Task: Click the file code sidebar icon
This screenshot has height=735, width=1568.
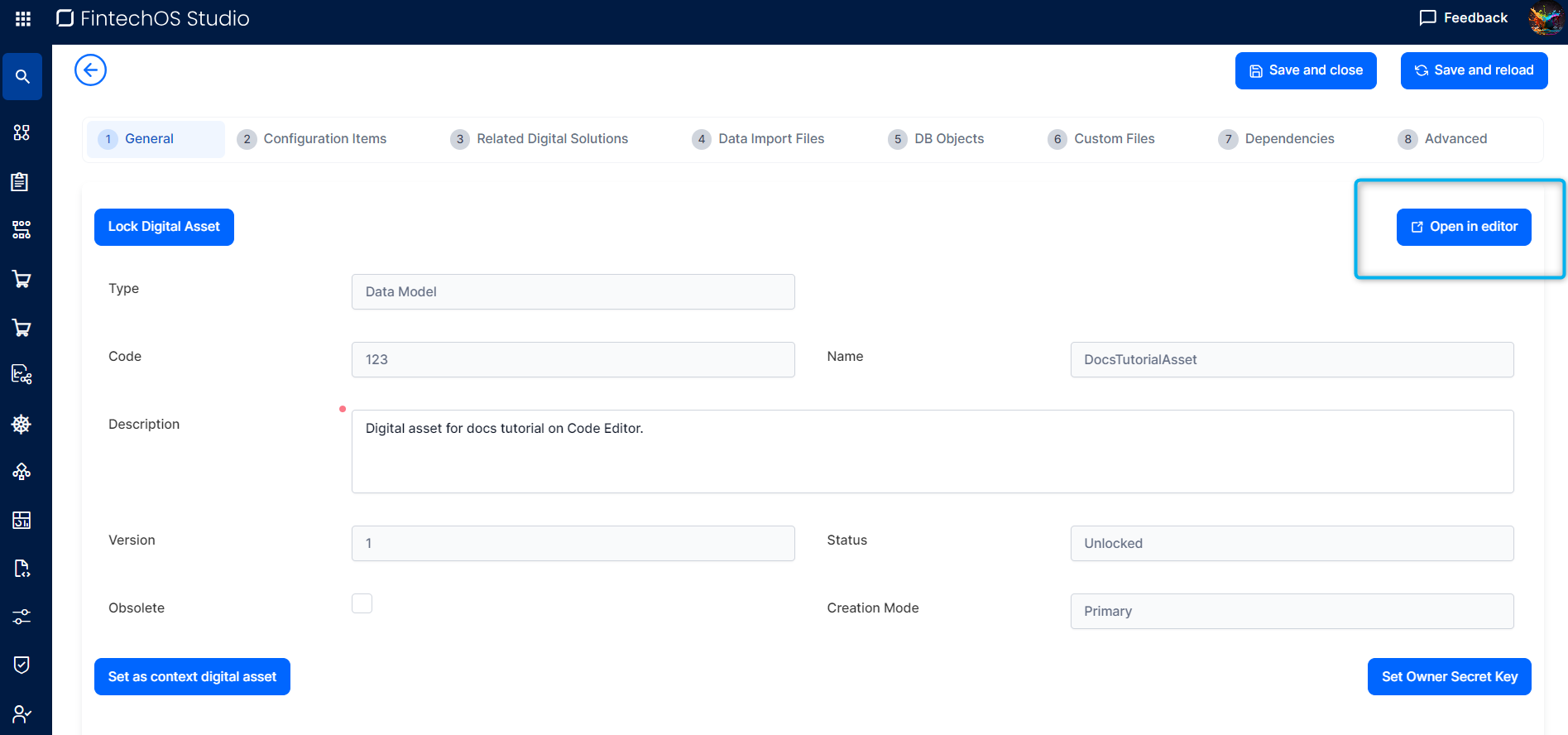Action: point(22,569)
